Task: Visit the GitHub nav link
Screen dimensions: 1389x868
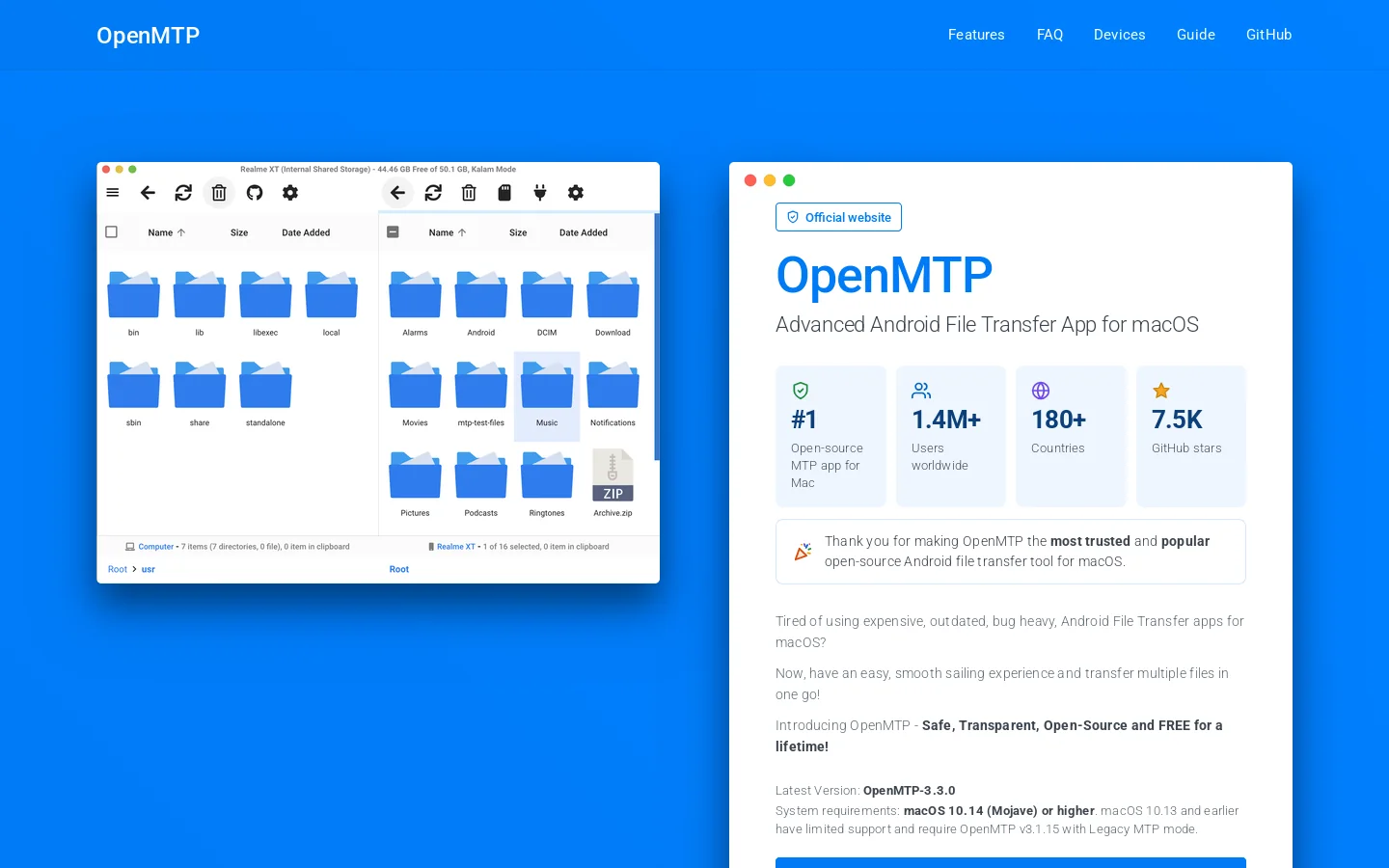Action: [1268, 35]
